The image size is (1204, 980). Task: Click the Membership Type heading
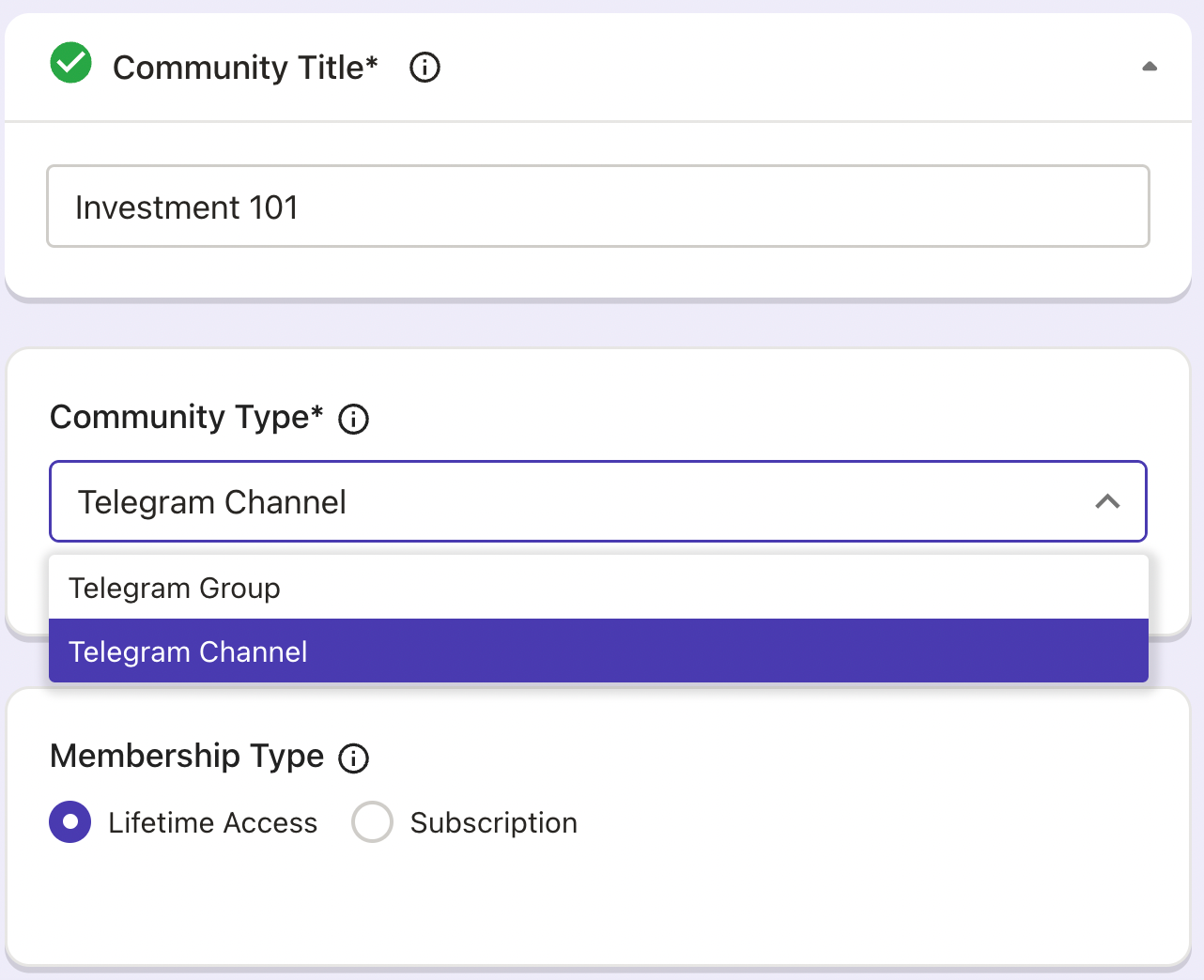pos(186,757)
